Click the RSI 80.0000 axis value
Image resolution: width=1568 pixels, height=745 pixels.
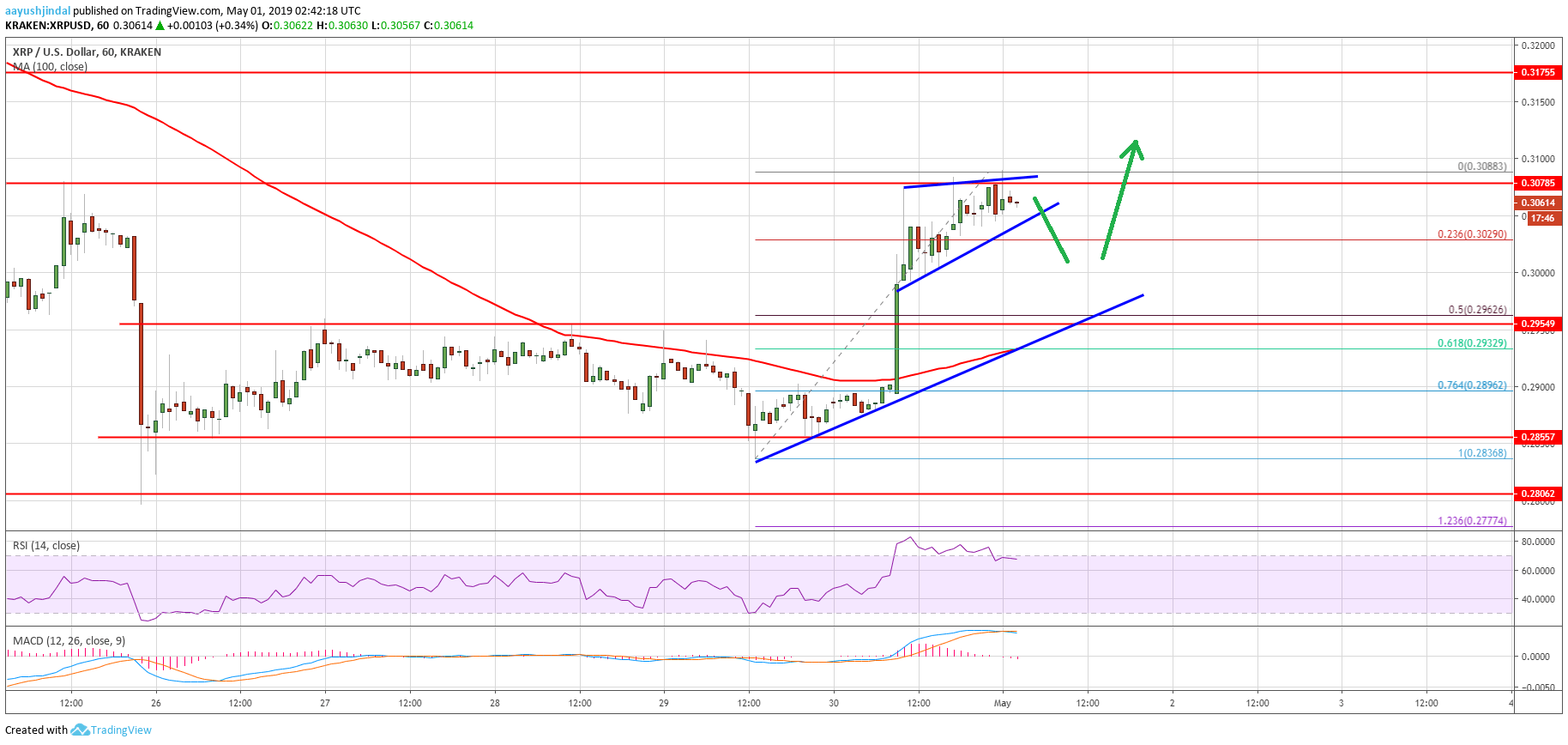click(x=1538, y=542)
